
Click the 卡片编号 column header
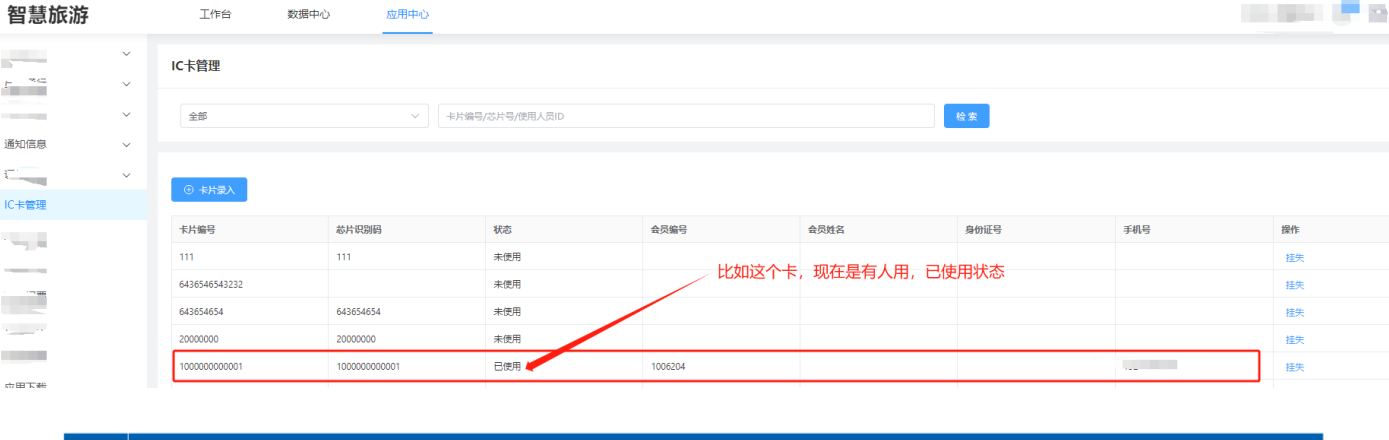(x=197, y=229)
